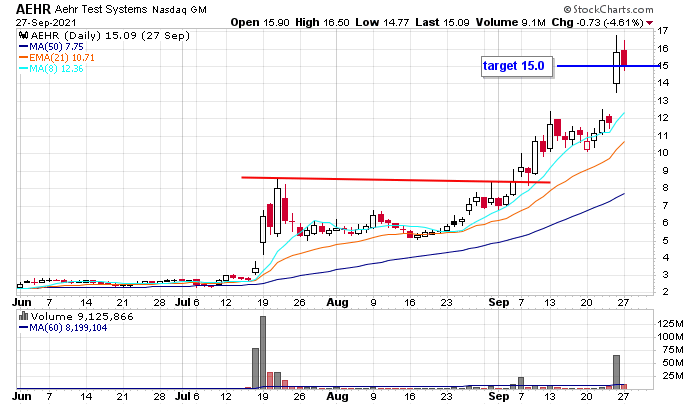700x405 pixels.
Task: Click the High 16.50 value
Action: click(x=322, y=22)
